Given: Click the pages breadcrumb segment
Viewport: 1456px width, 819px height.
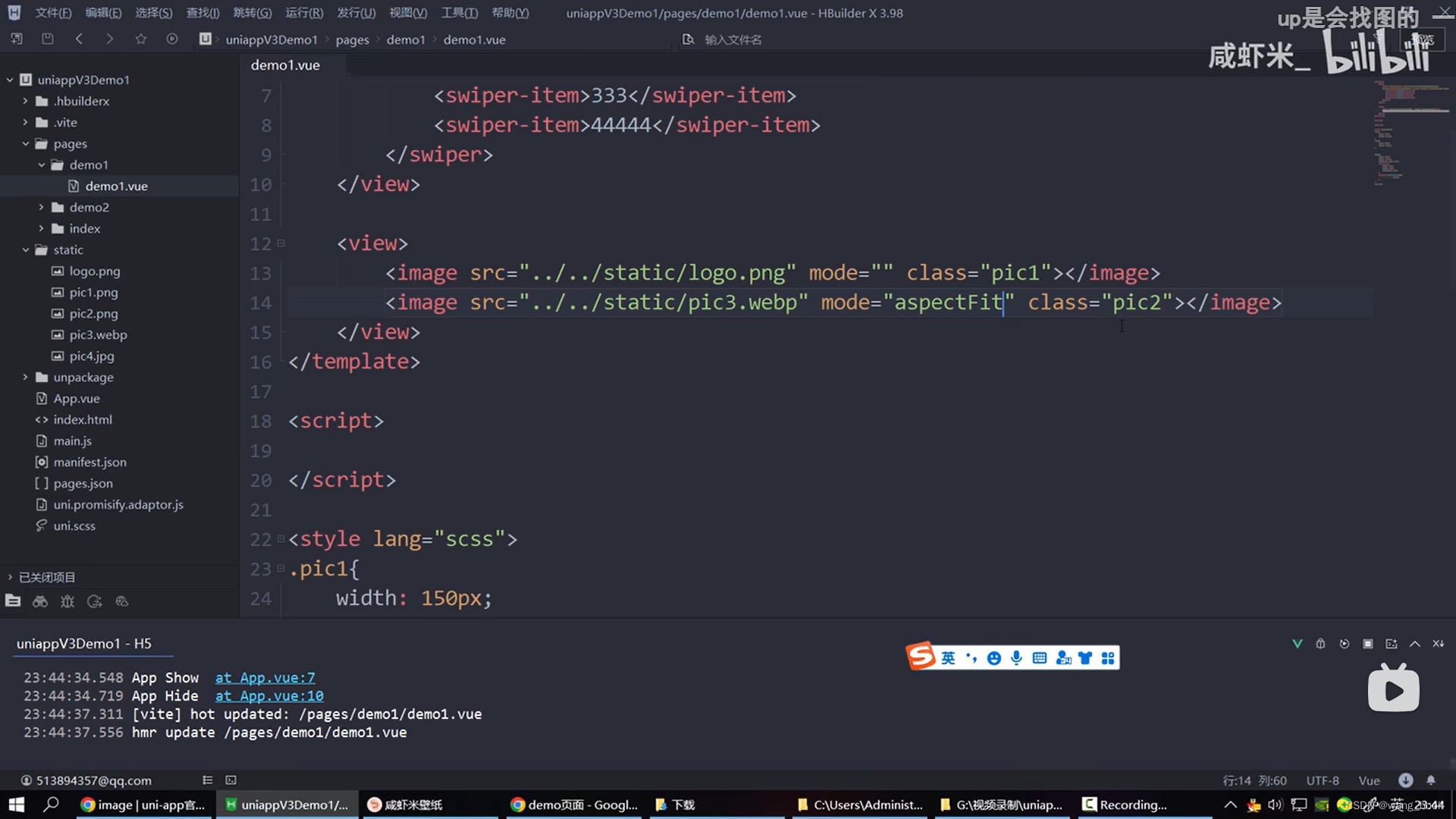Looking at the screenshot, I should 352,39.
